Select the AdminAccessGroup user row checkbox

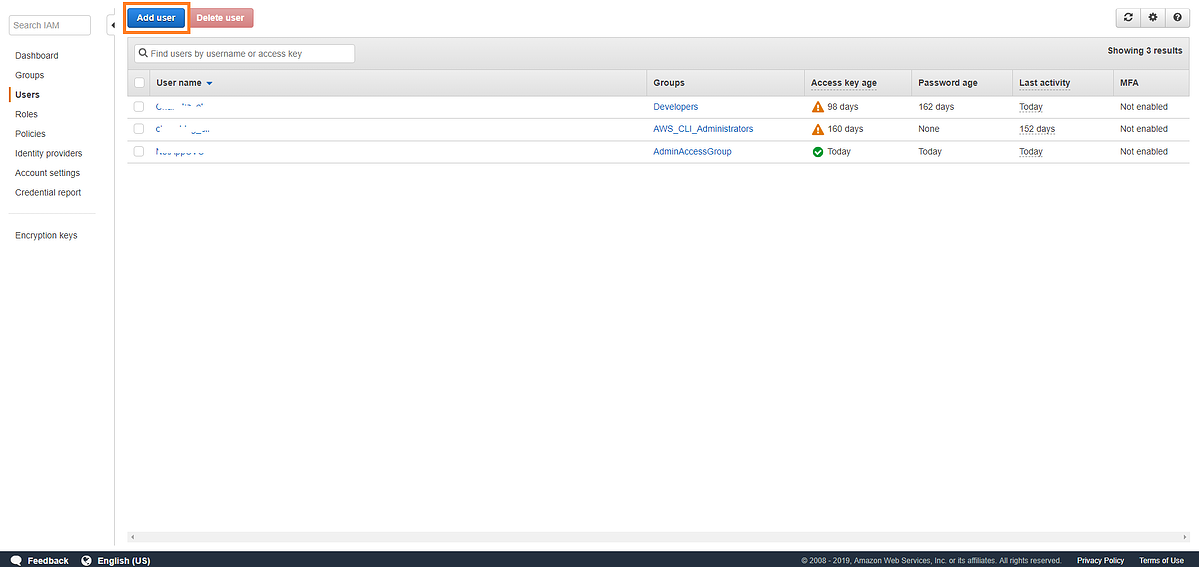[139, 152]
